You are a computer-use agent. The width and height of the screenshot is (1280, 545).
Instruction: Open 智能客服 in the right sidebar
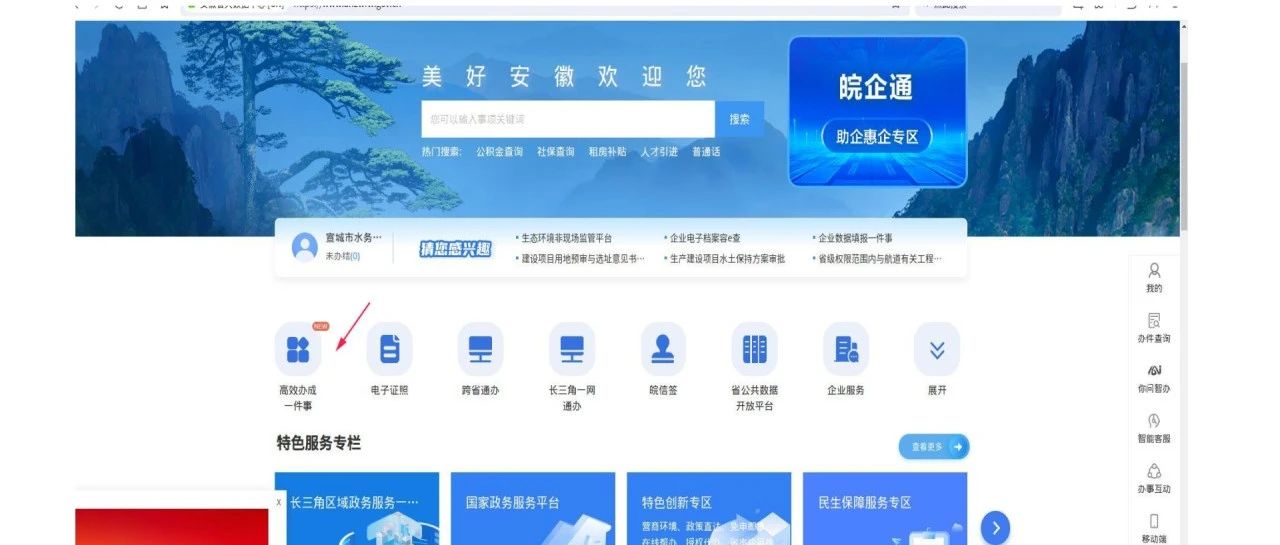[x=1154, y=428]
